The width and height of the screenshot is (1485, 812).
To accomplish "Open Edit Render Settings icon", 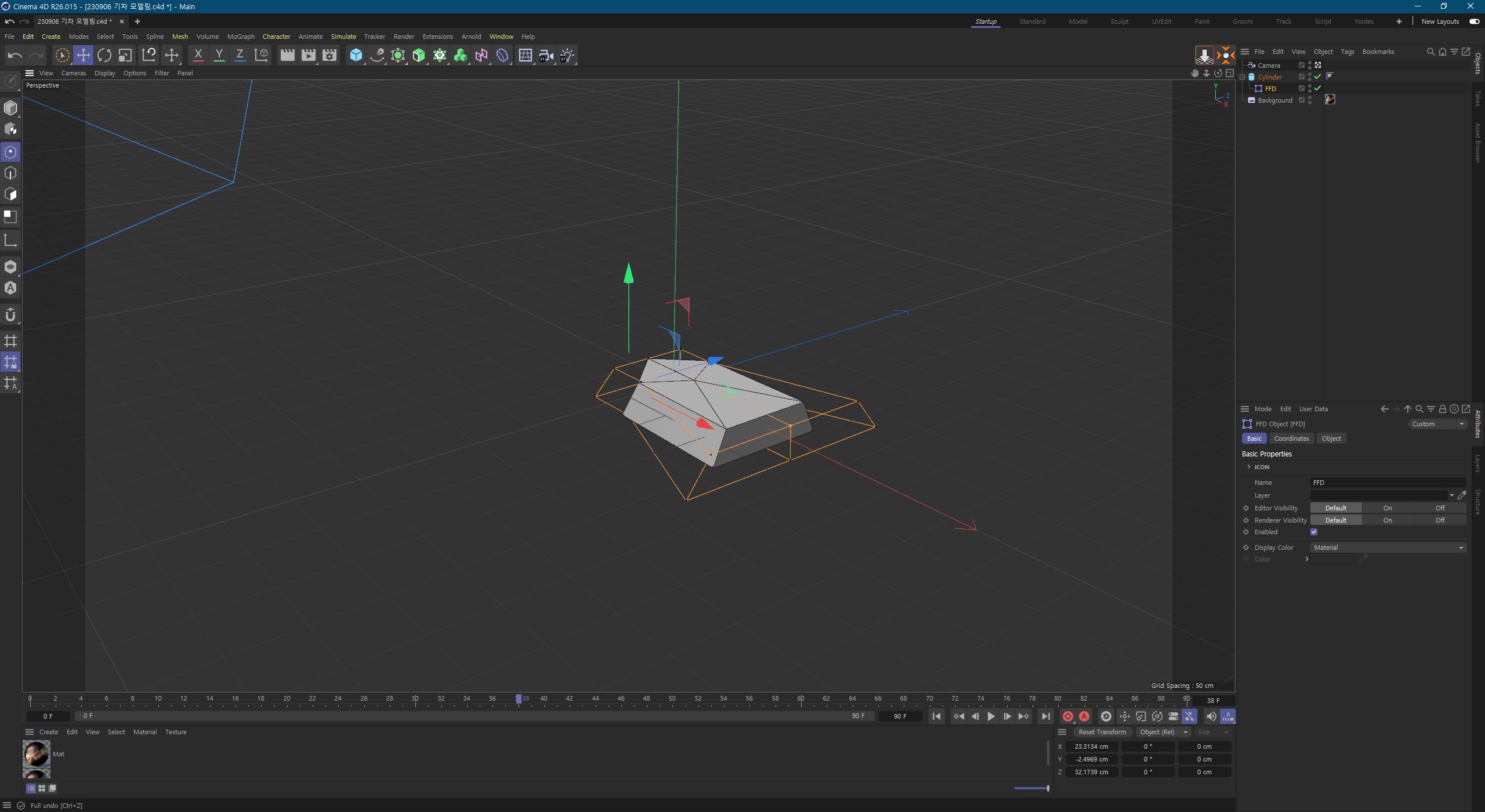I will 329,55.
